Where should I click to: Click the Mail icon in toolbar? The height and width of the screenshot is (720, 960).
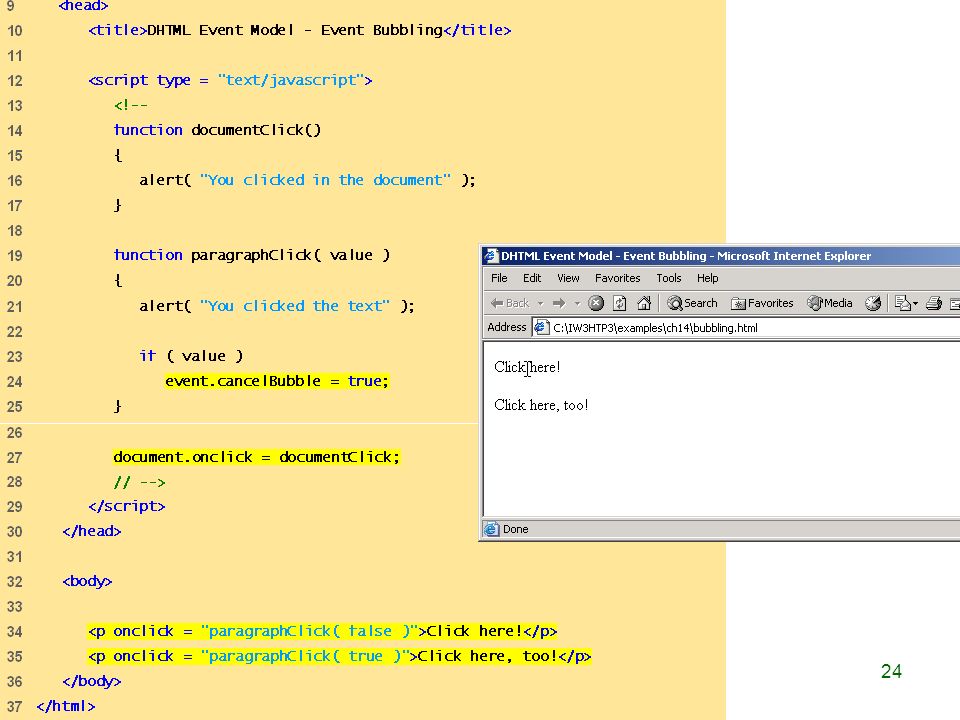(902, 303)
